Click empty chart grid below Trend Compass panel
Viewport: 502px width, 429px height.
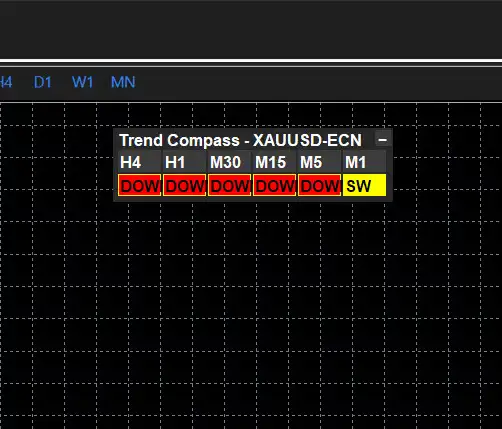pos(253,300)
